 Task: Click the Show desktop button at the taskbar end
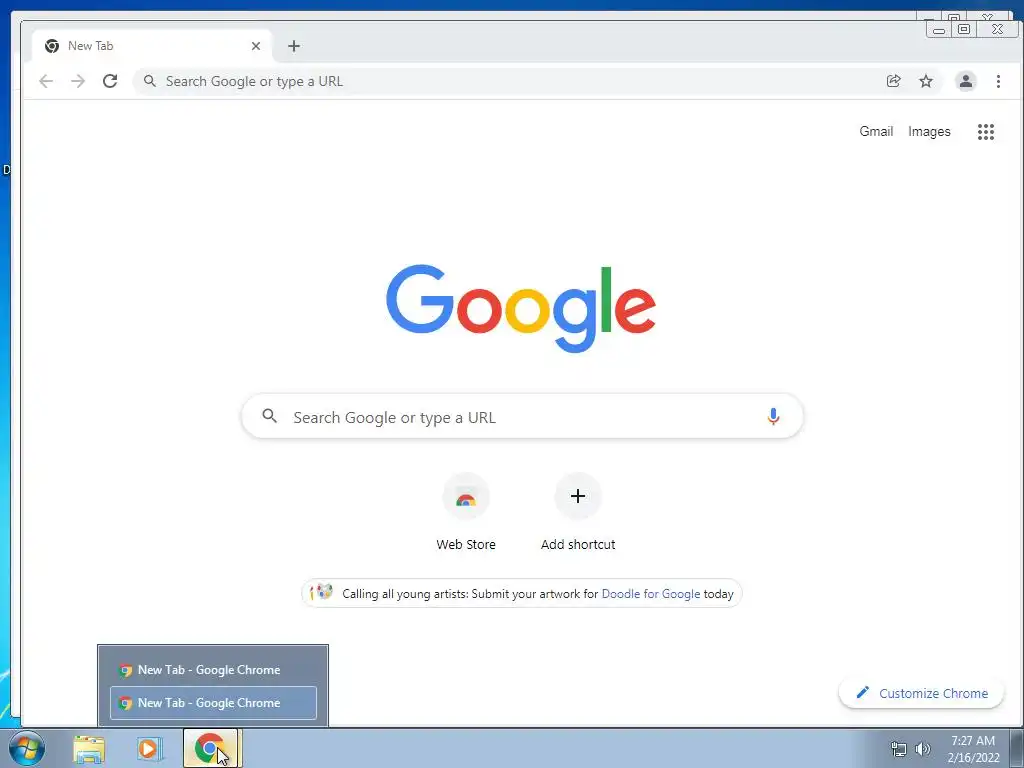1017,748
